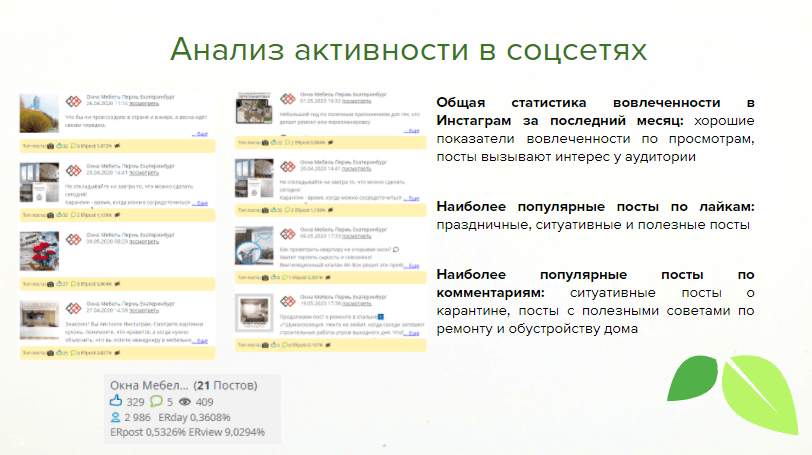812x455 pixels.
Task: Expand "Еще" link in the 06.05.2020 post
Action: coord(412,266)
